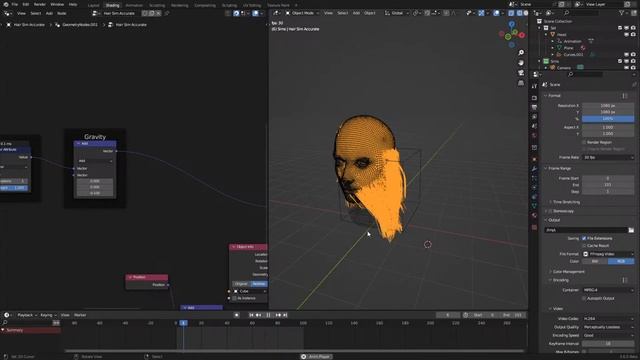Select the RGB color button

tap(621, 261)
